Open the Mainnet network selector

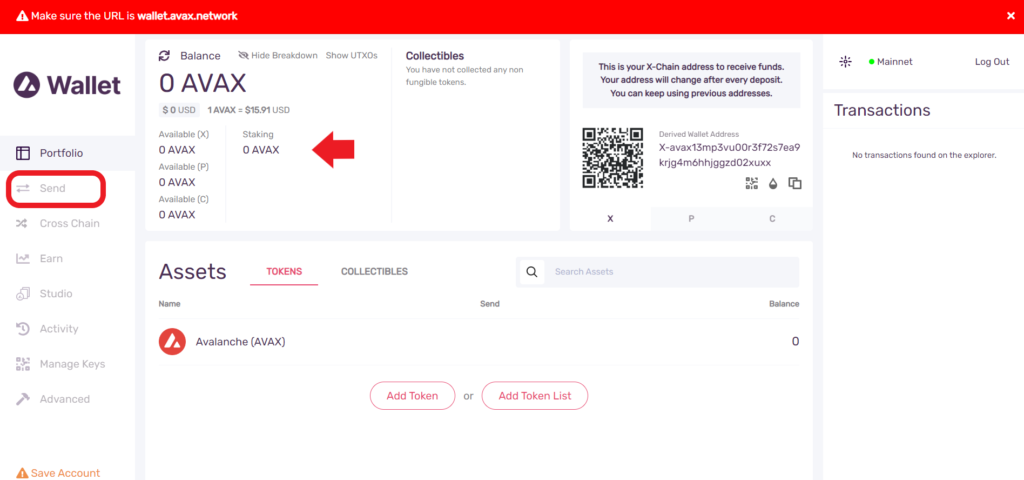tap(891, 62)
